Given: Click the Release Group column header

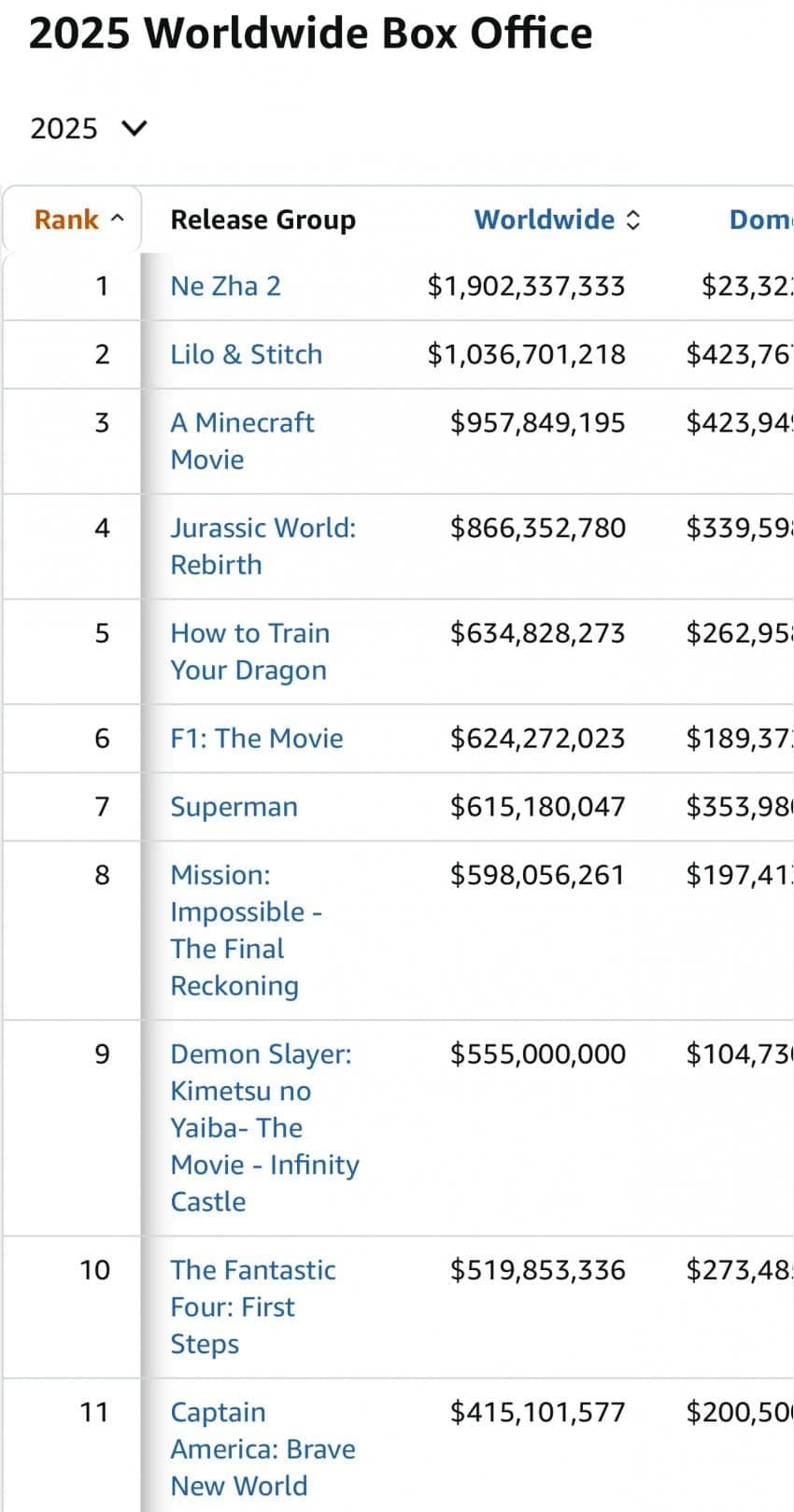Looking at the screenshot, I should pyautogui.click(x=262, y=219).
